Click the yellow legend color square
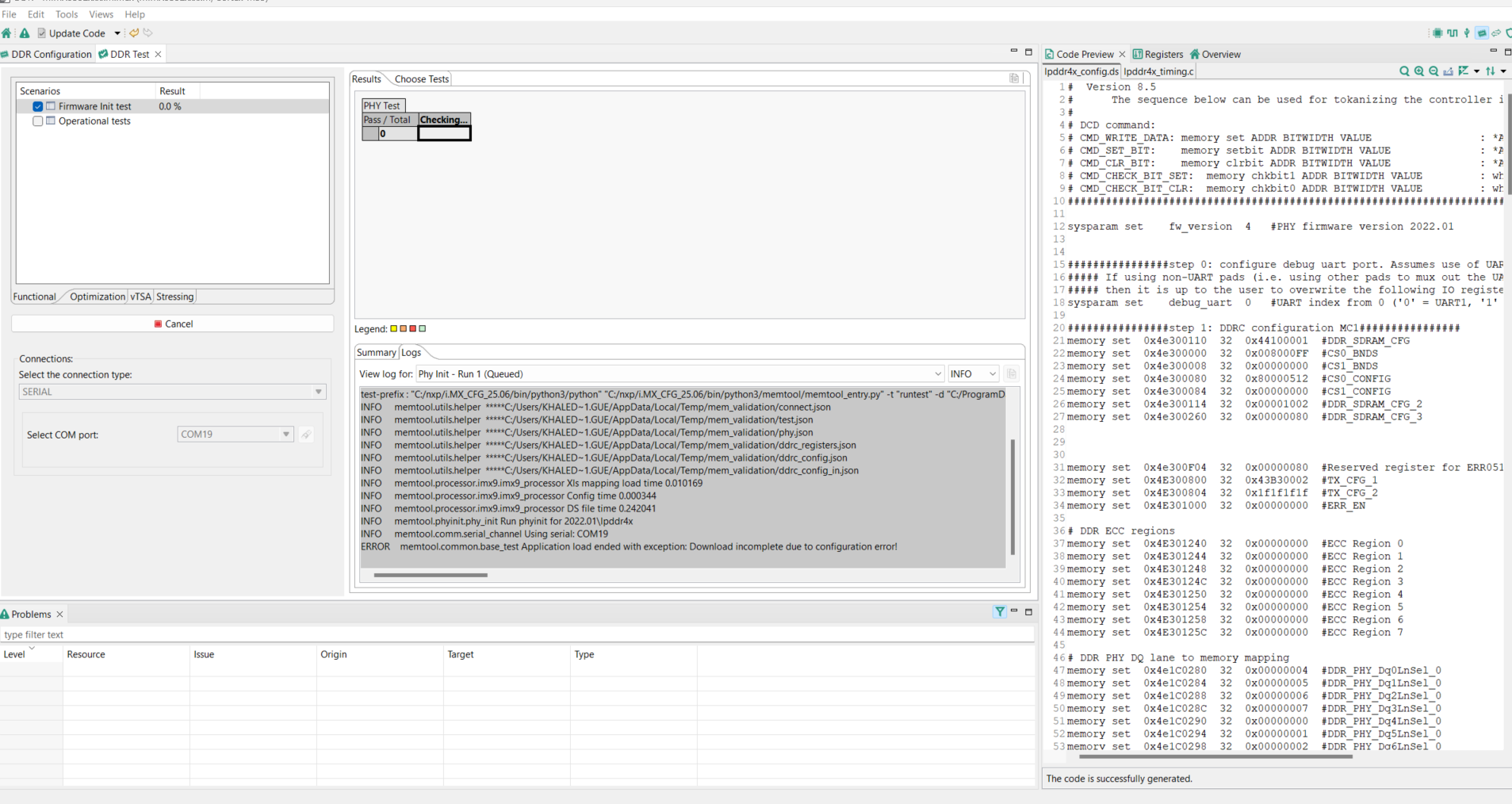 click(394, 328)
